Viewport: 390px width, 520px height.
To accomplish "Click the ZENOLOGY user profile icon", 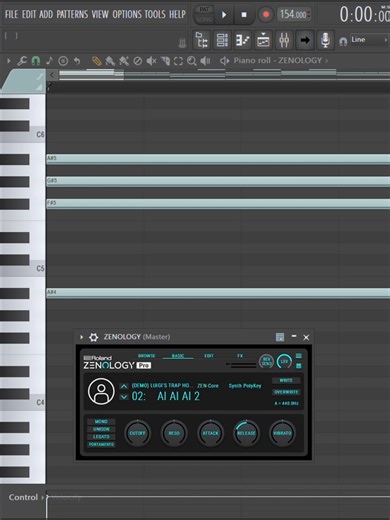I will tap(101, 391).
